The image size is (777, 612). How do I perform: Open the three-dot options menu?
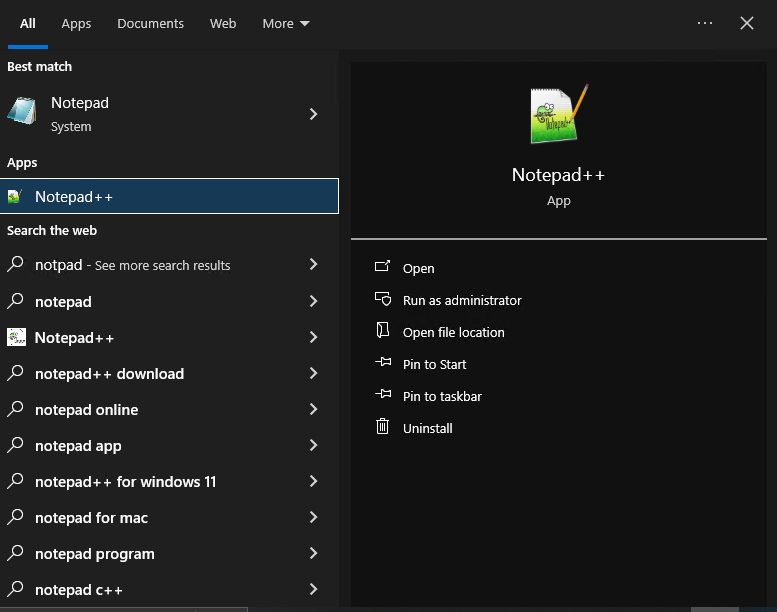704,23
